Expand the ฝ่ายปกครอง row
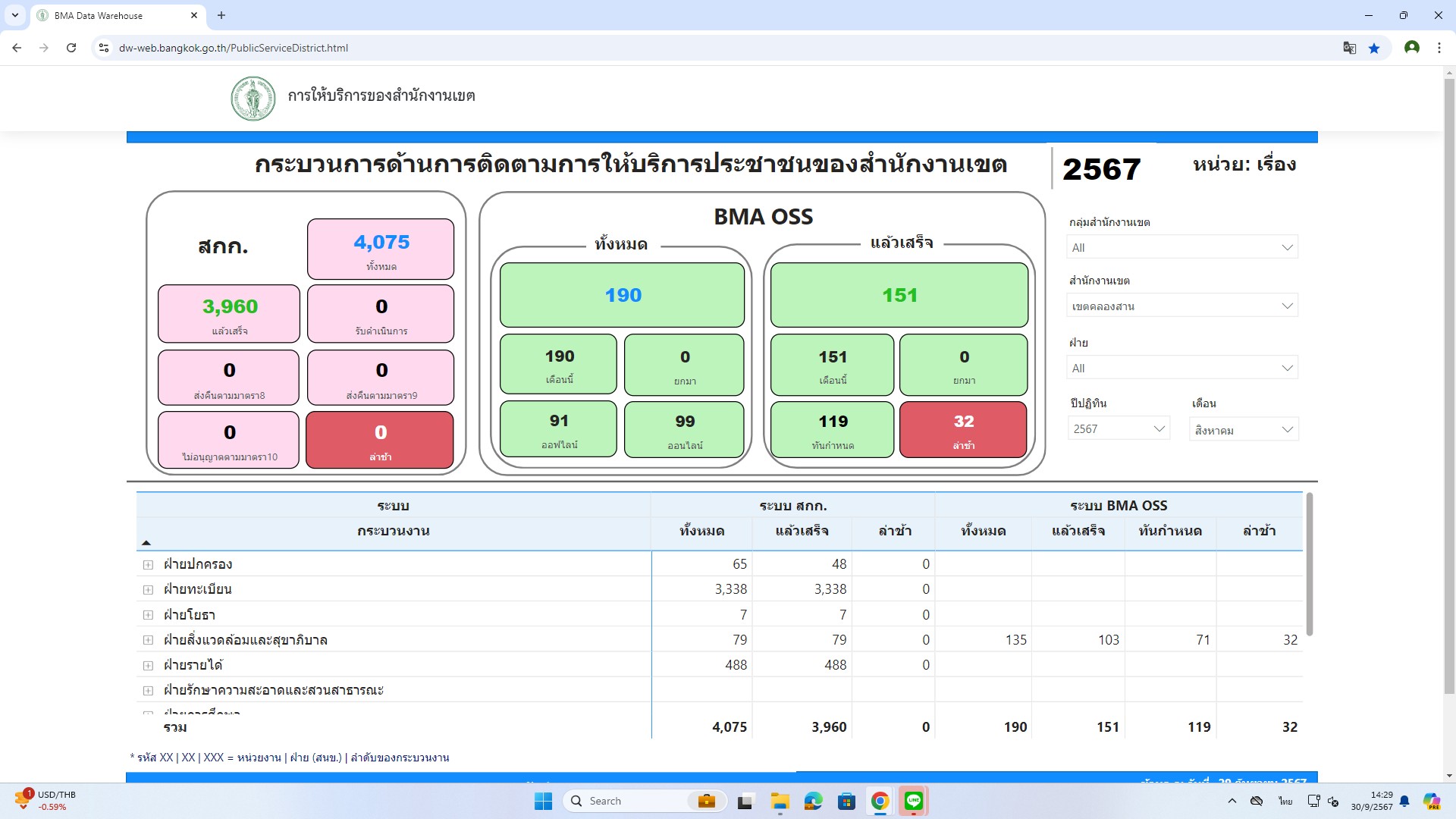The height and width of the screenshot is (819, 1456). click(148, 564)
